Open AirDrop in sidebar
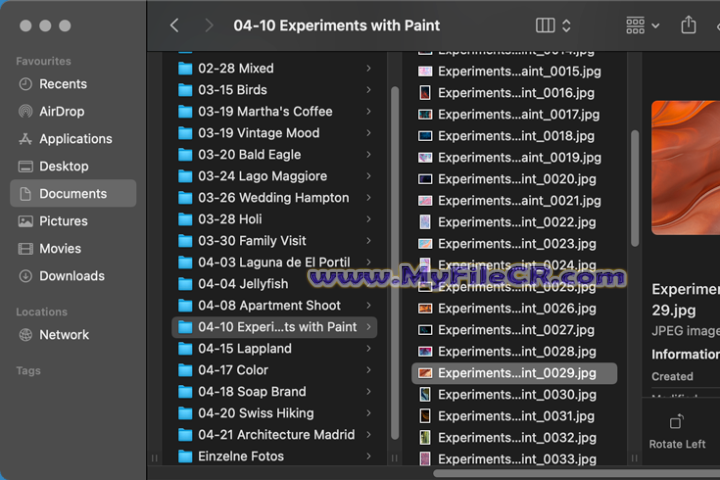 73,112
